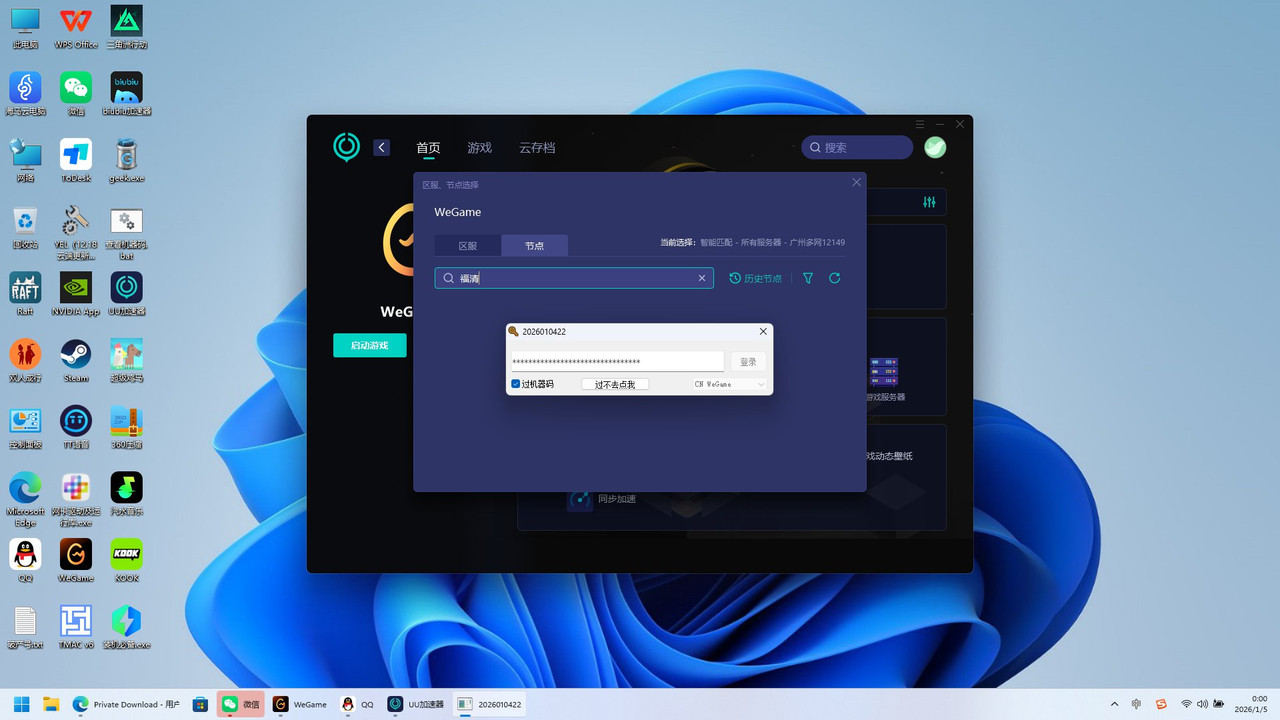Open the 云存档 tab in UU booster
The image size is (1280, 720).
pos(537,147)
